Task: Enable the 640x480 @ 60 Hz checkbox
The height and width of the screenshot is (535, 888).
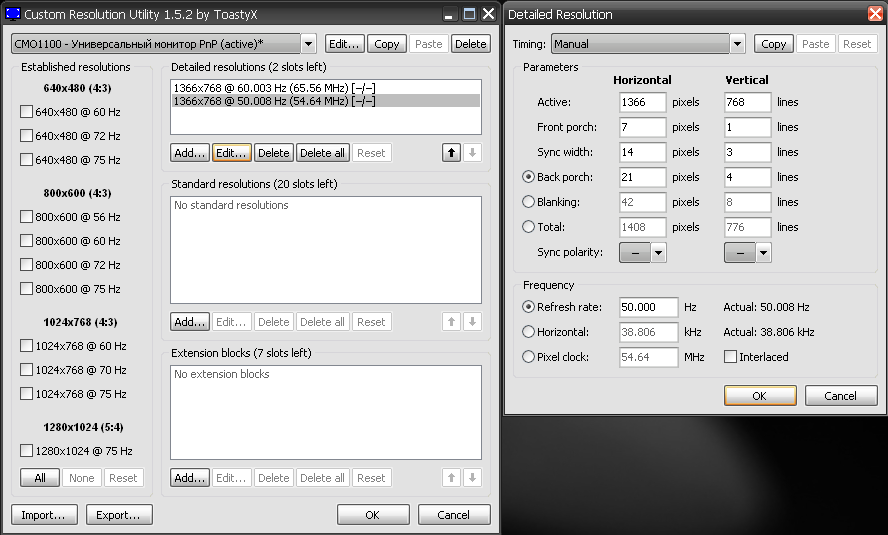Action: (x=27, y=112)
